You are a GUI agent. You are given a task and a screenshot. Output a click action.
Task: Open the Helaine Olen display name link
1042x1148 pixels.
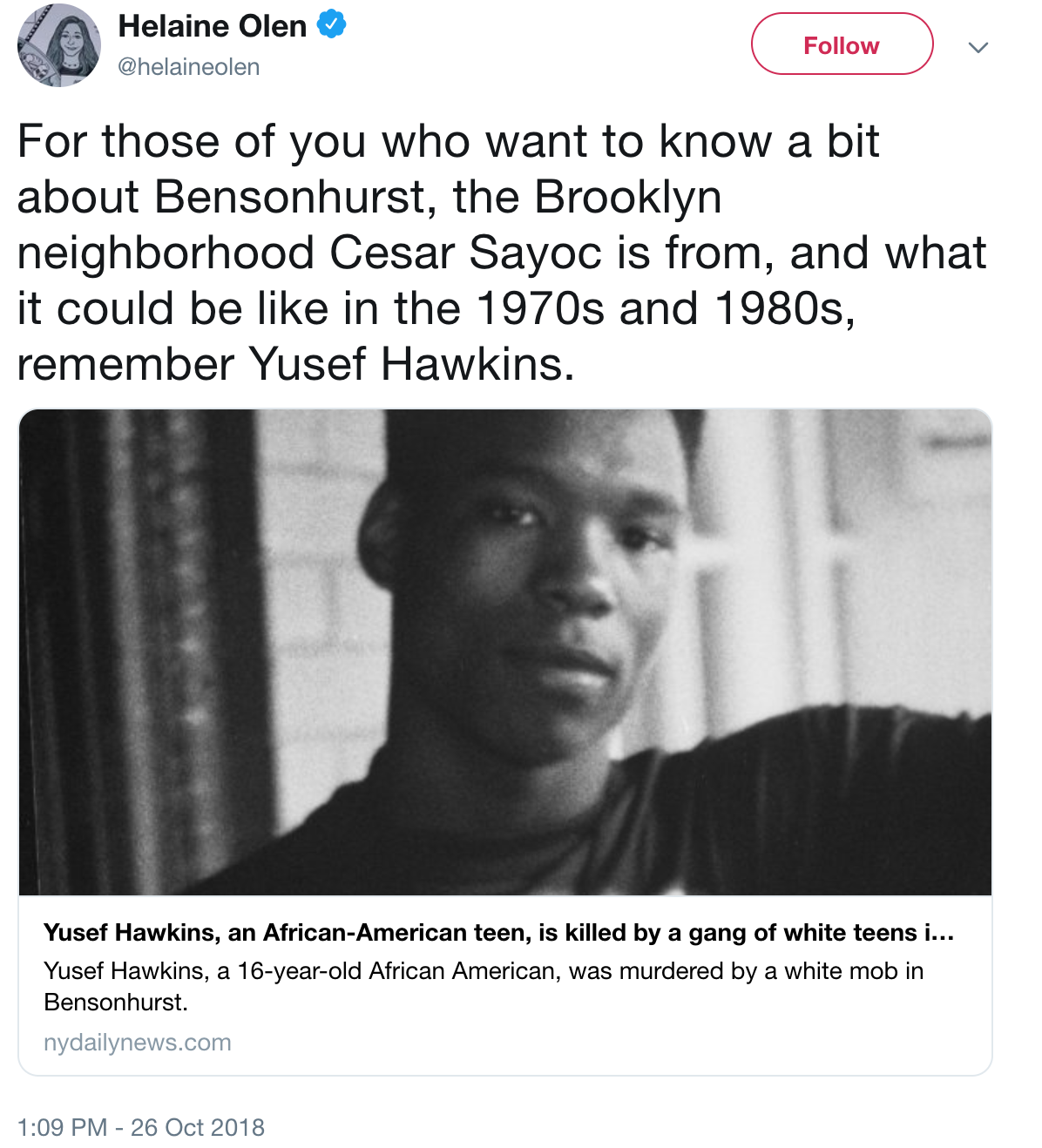(x=212, y=26)
